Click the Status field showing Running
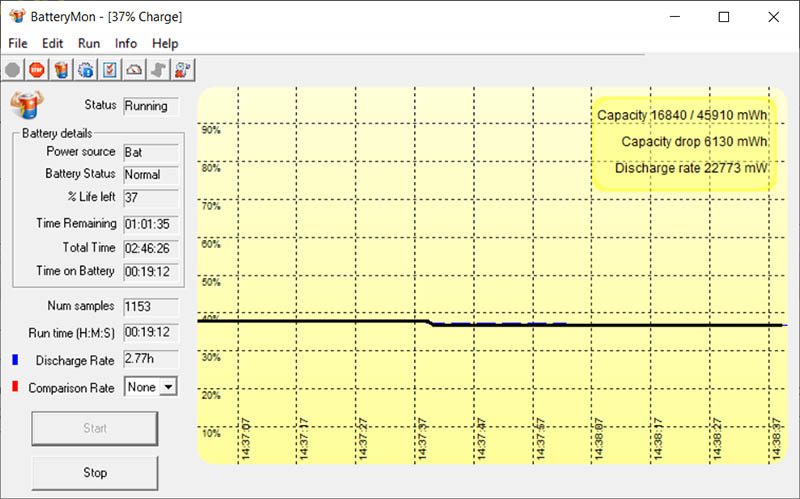The width and height of the screenshot is (800, 499). pos(151,106)
